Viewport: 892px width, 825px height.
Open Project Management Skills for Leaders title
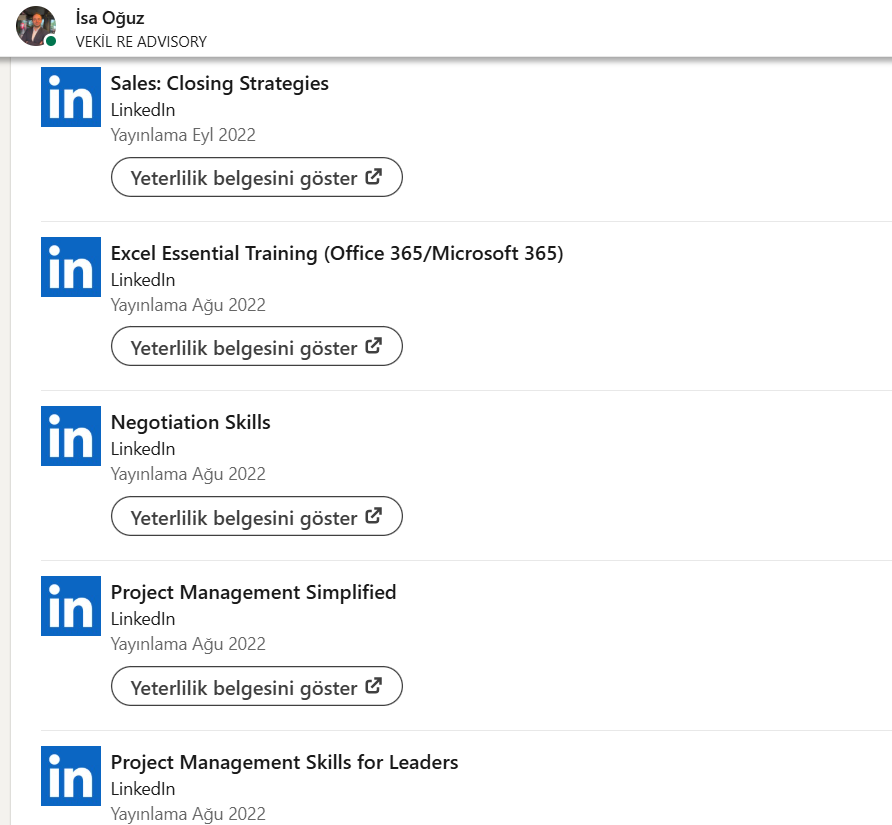pos(284,763)
